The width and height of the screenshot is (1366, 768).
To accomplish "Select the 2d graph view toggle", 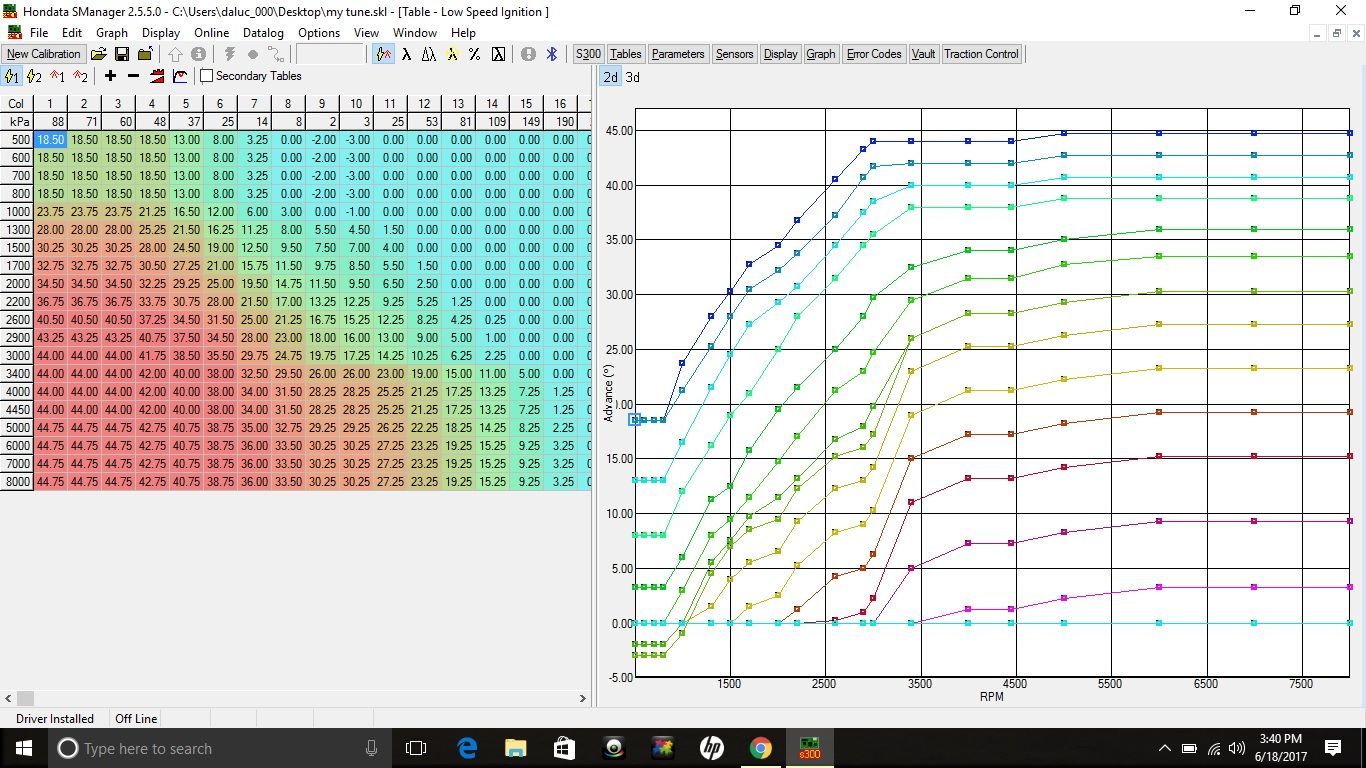I will point(610,77).
